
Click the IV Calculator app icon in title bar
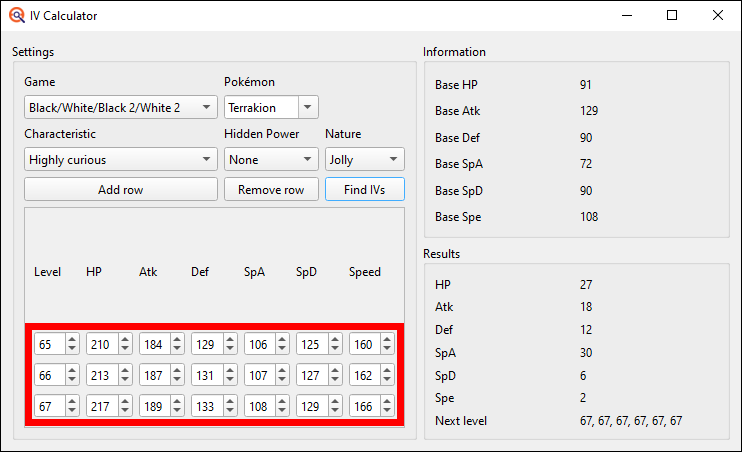(16, 16)
